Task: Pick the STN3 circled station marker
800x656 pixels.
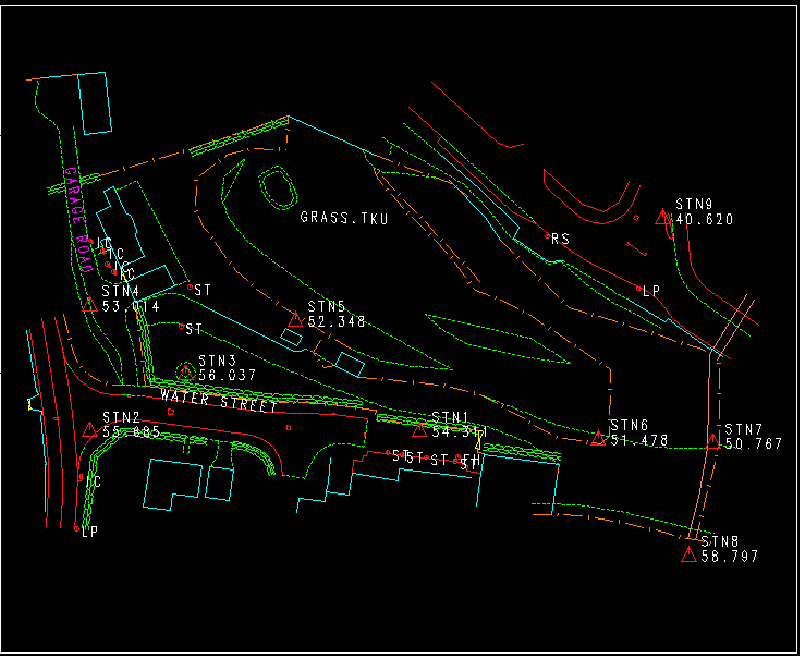Action: click(186, 371)
